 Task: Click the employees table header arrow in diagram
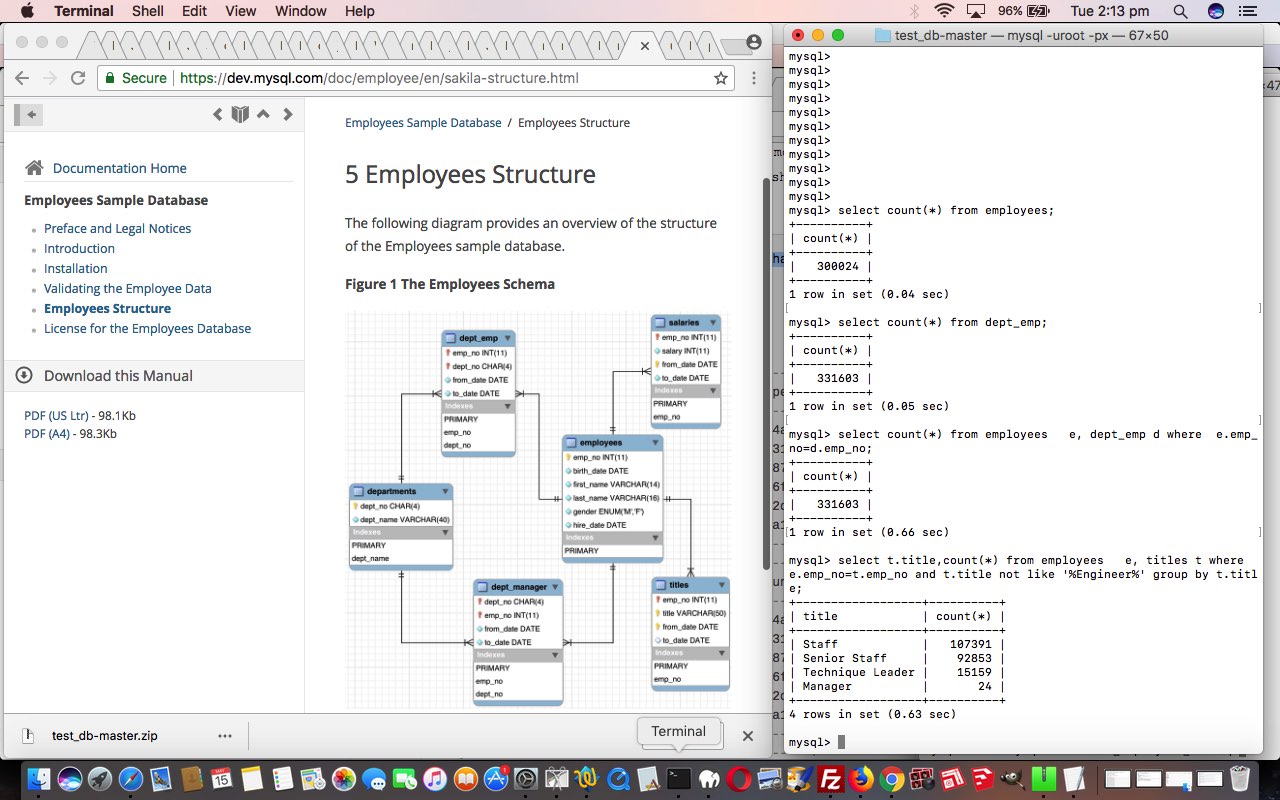[x=655, y=442]
